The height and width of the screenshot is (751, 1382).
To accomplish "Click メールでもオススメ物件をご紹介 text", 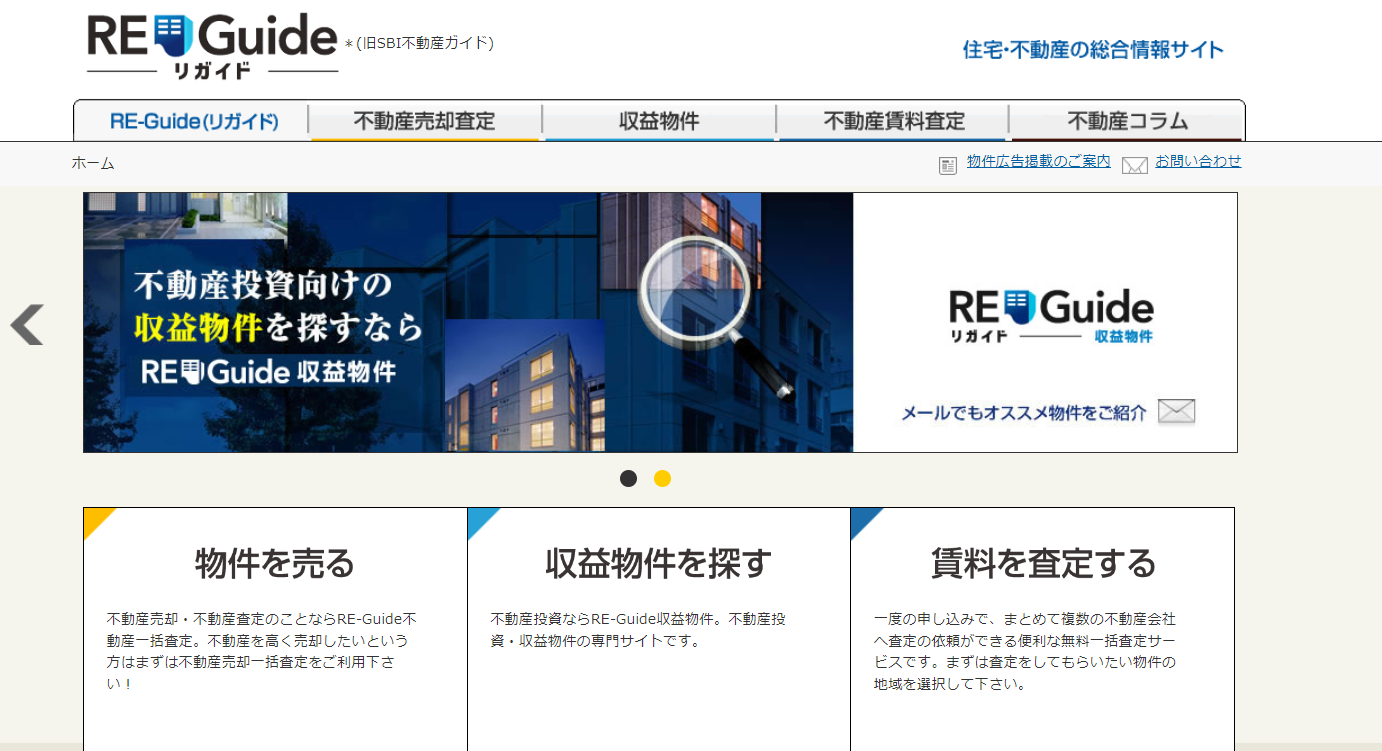I will click(x=1024, y=412).
